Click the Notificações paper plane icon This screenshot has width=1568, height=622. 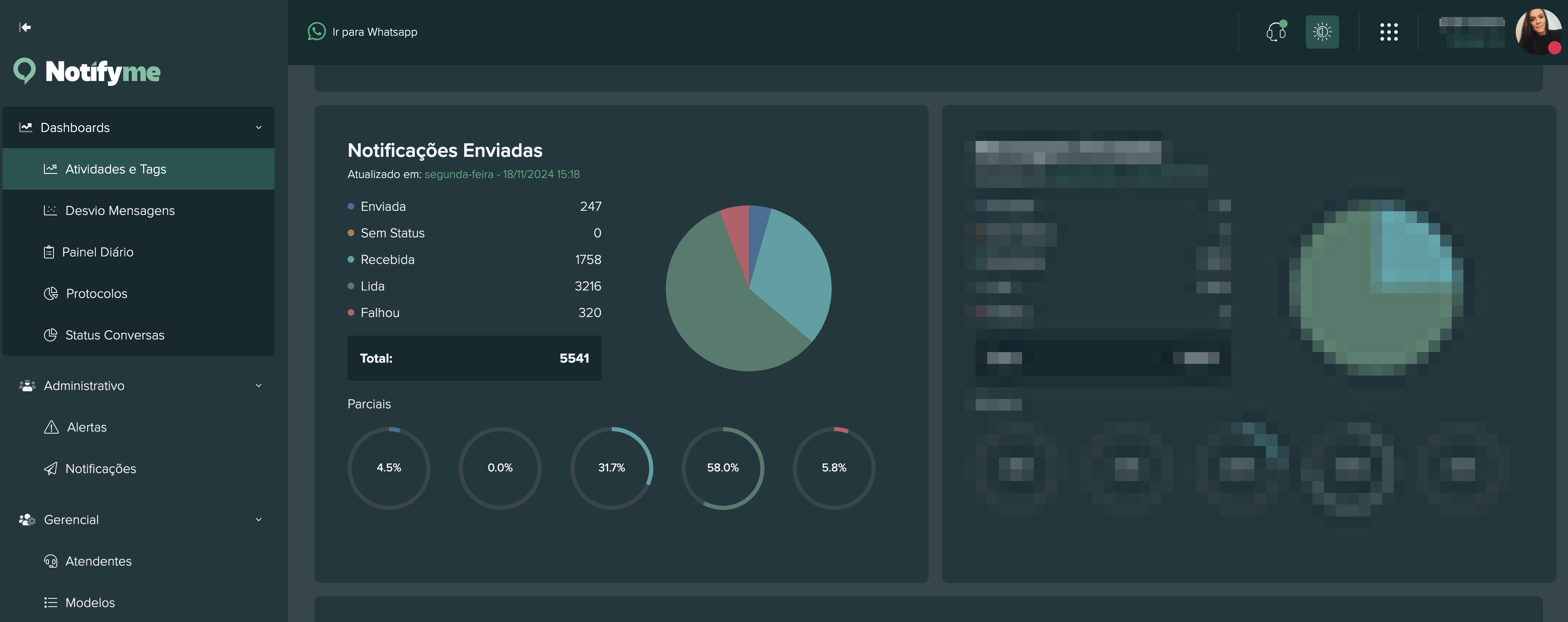[51, 468]
